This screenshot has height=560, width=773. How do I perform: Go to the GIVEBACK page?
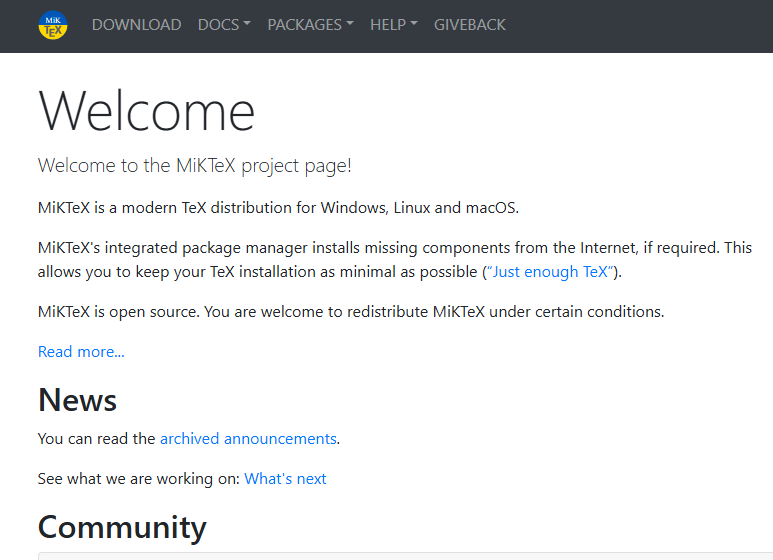[469, 25]
